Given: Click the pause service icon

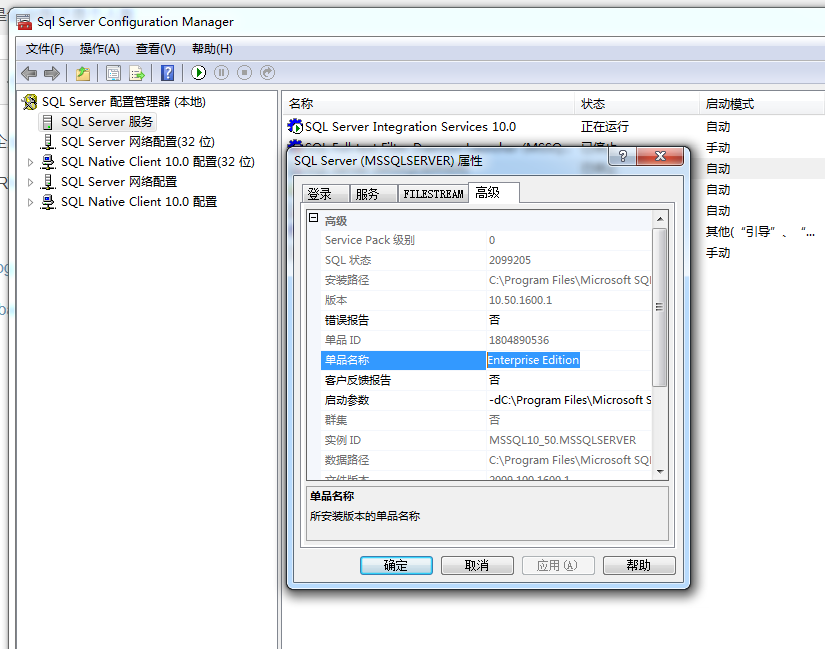Looking at the screenshot, I should [x=221, y=73].
